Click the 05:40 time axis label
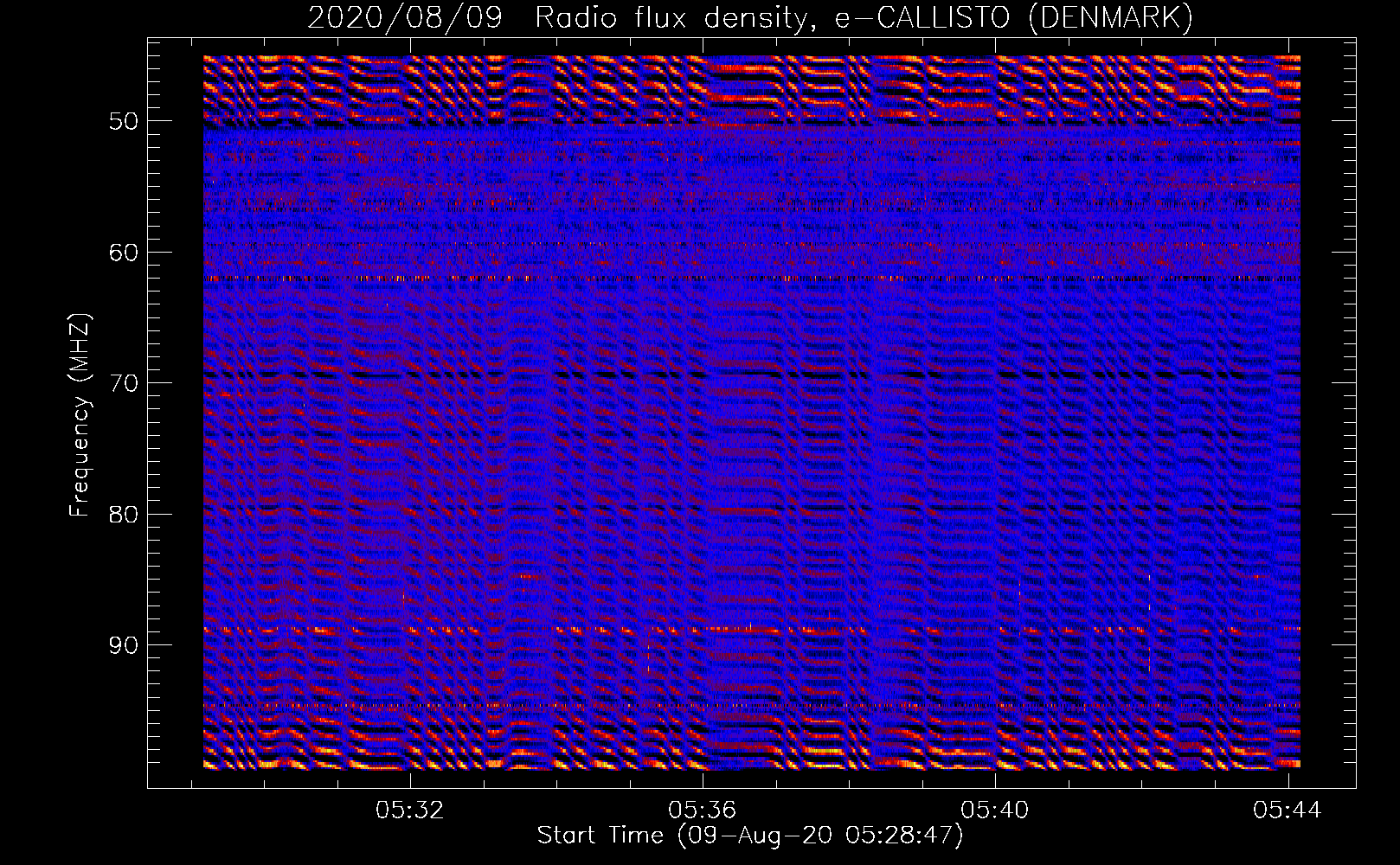 click(995, 811)
